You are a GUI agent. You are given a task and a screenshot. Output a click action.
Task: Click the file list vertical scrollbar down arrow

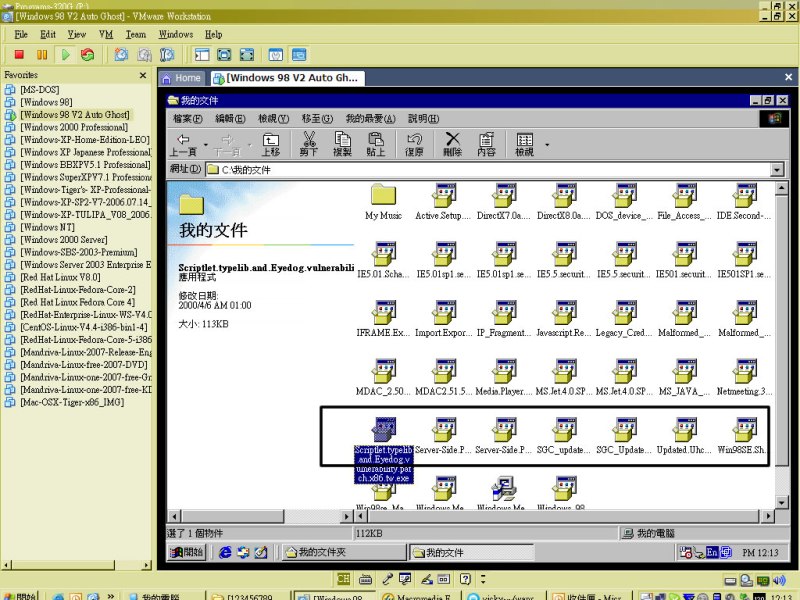781,503
